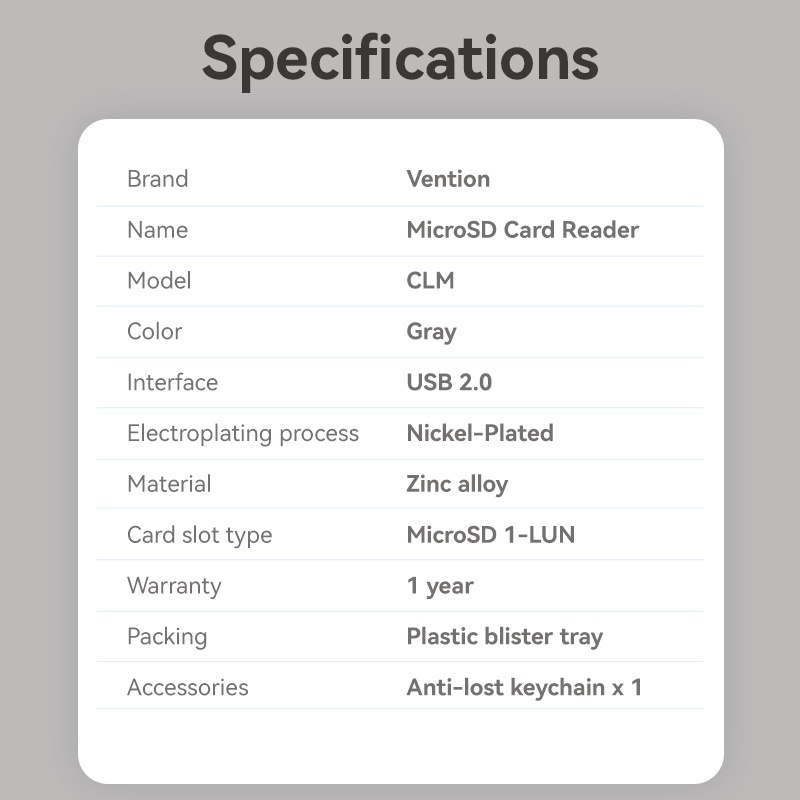Click the Model row label
The image size is (800, 800).
coord(159,281)
